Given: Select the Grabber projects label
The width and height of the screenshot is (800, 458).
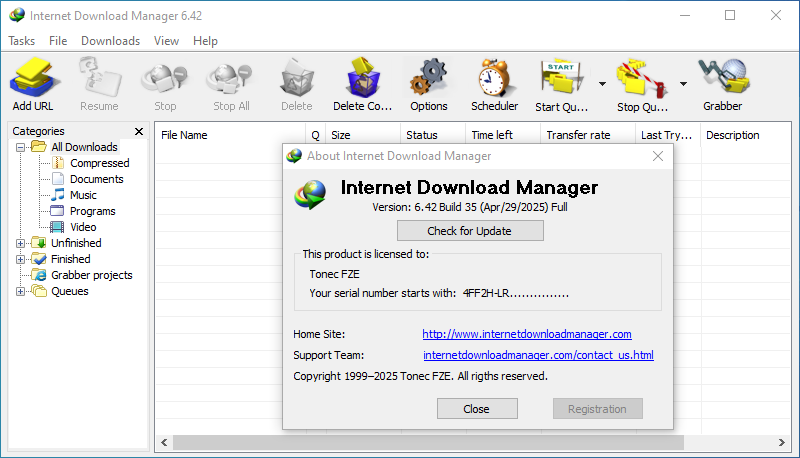Looking at the screenshot, I should click(92, 275).
